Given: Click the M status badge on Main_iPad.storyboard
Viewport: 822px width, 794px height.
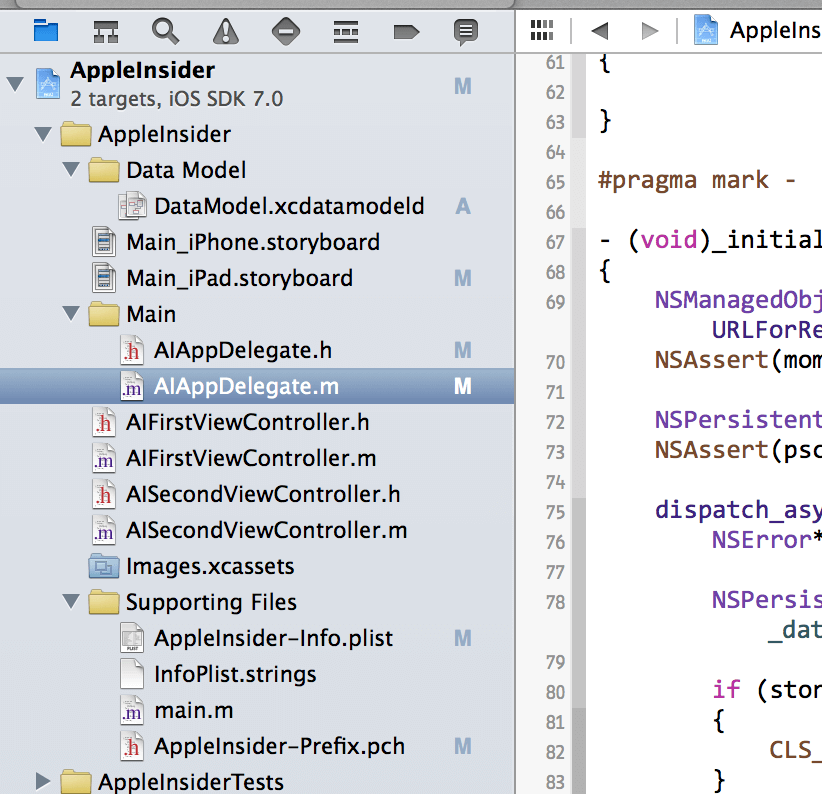Looking at the screenshot, I should [462, 278].
